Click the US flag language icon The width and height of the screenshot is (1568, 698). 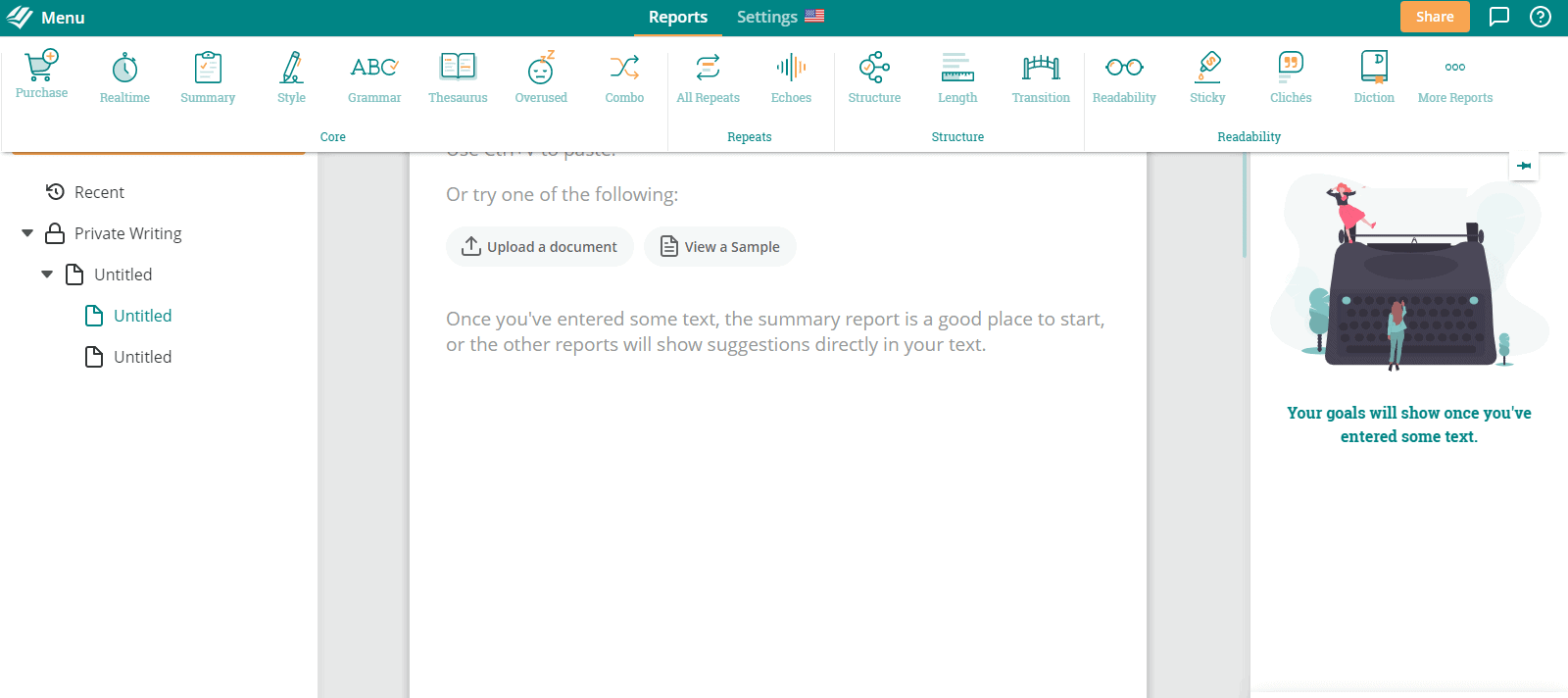(x=814, y=16)
